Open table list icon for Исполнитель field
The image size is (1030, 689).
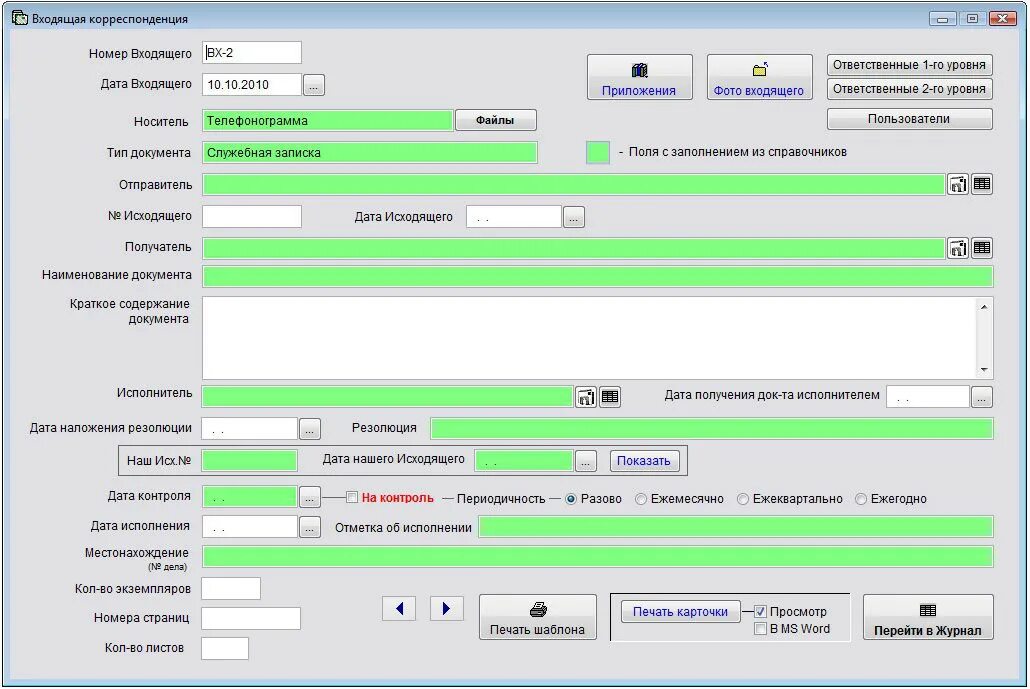point(610,397)
